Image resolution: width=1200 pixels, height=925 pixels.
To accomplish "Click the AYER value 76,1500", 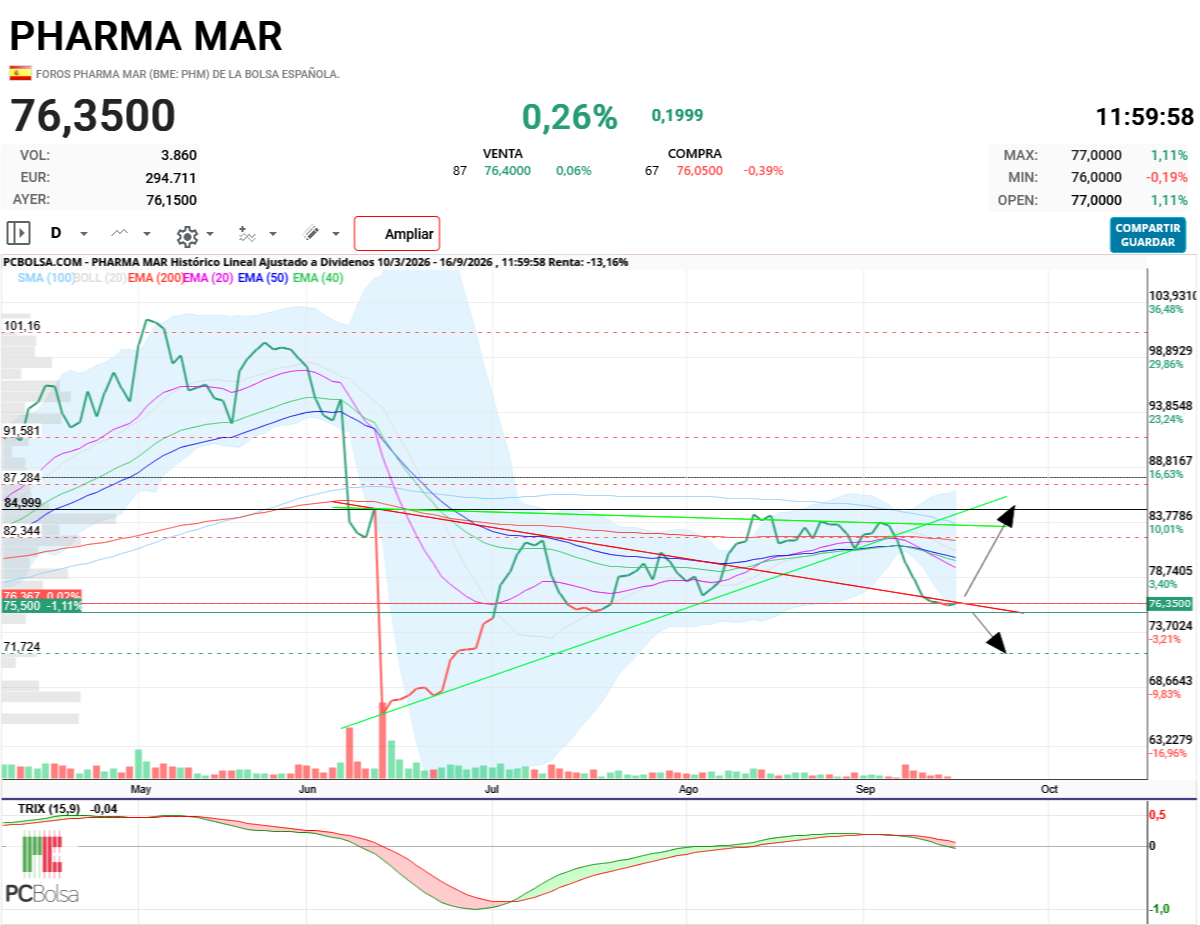I will coord(172,199).
